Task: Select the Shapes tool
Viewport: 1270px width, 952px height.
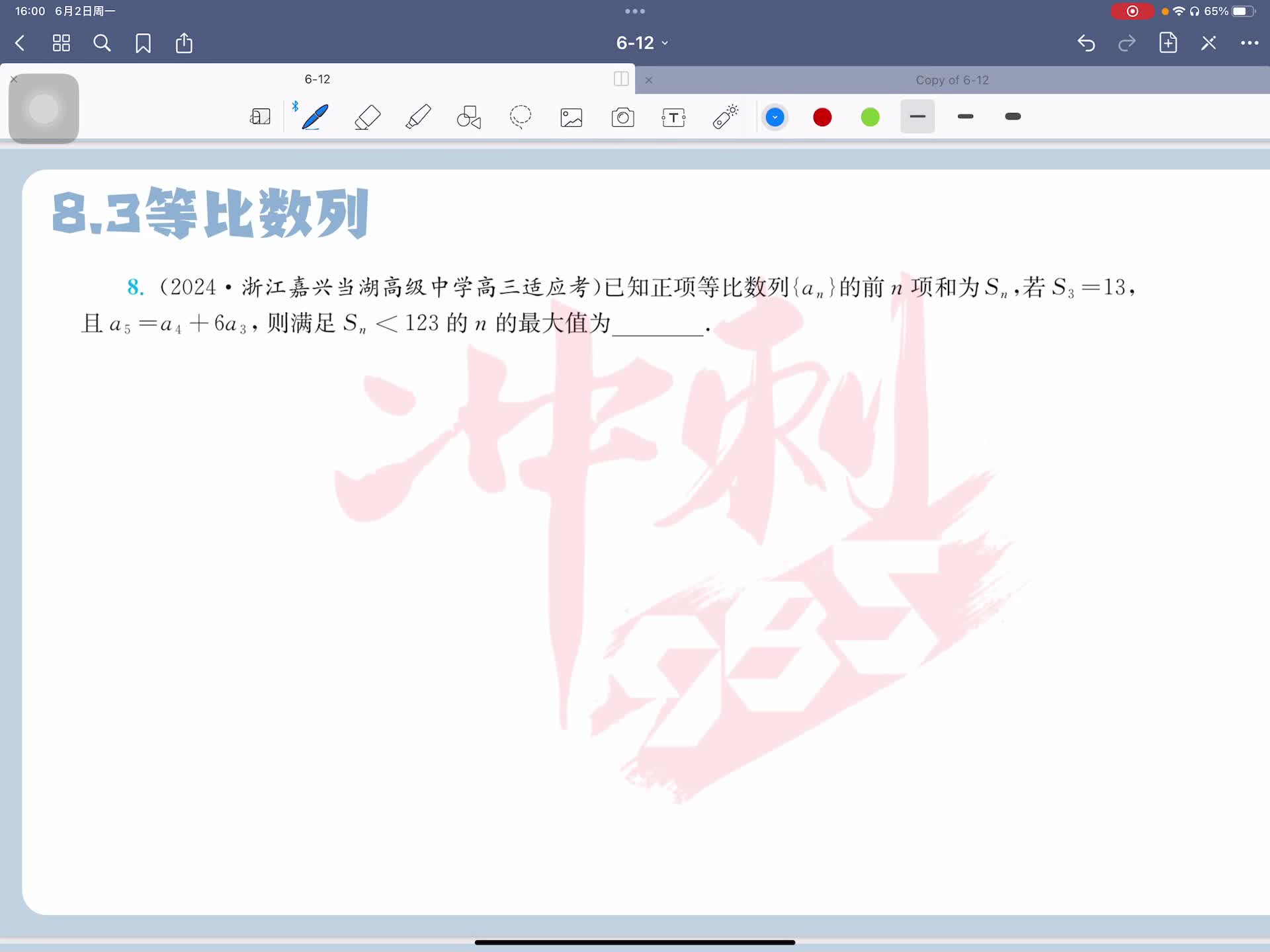Action: [x=469, y=117]
